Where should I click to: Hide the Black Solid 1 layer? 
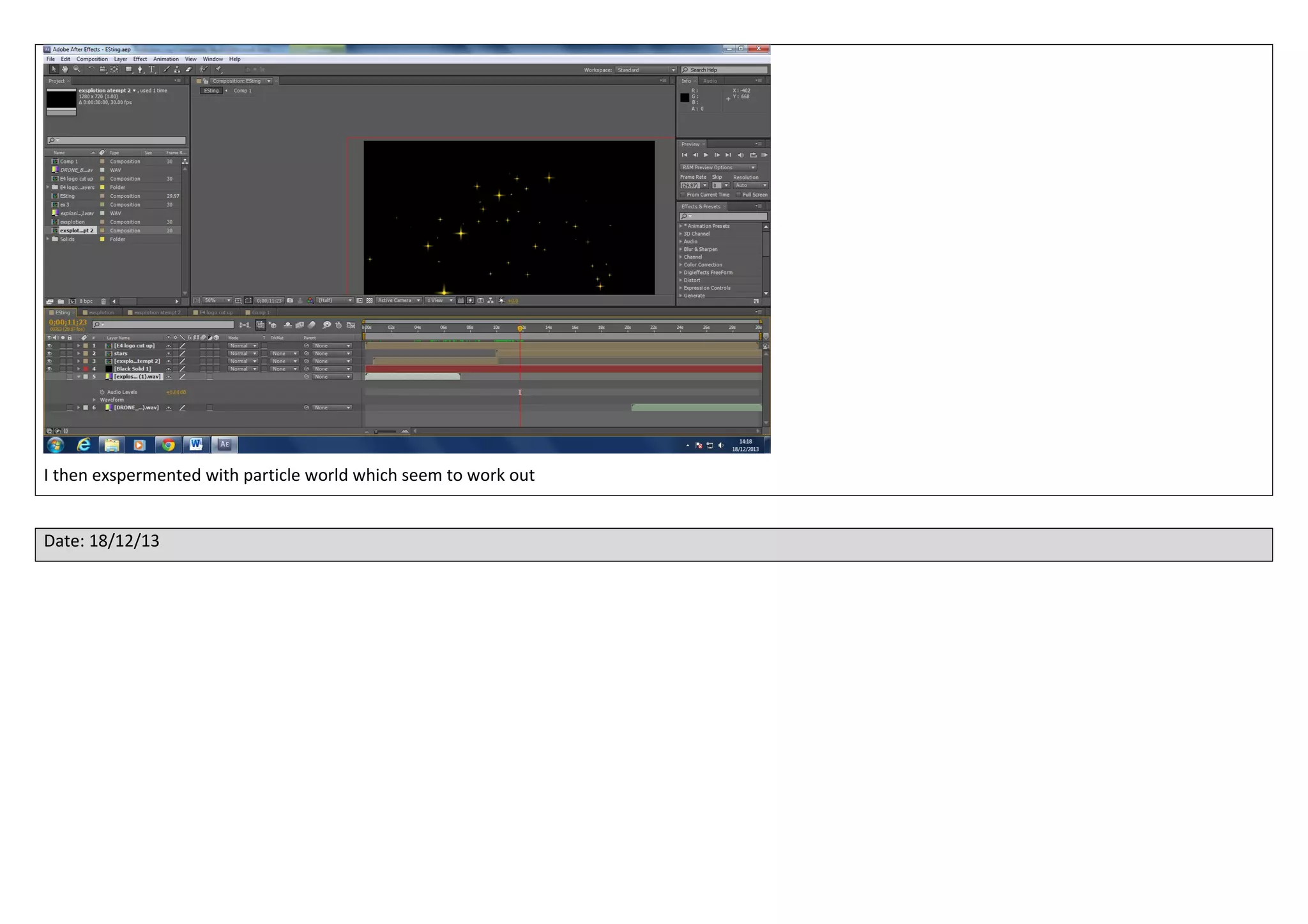[49, 368]
